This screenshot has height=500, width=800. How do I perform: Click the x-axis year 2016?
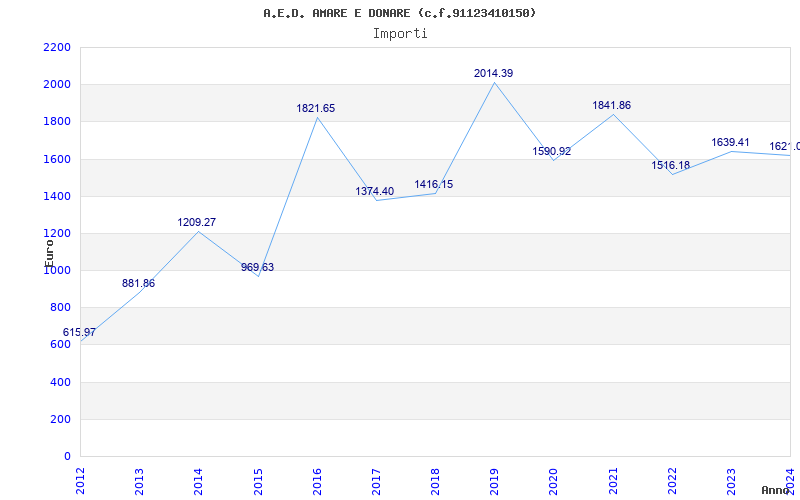[317, 481]
